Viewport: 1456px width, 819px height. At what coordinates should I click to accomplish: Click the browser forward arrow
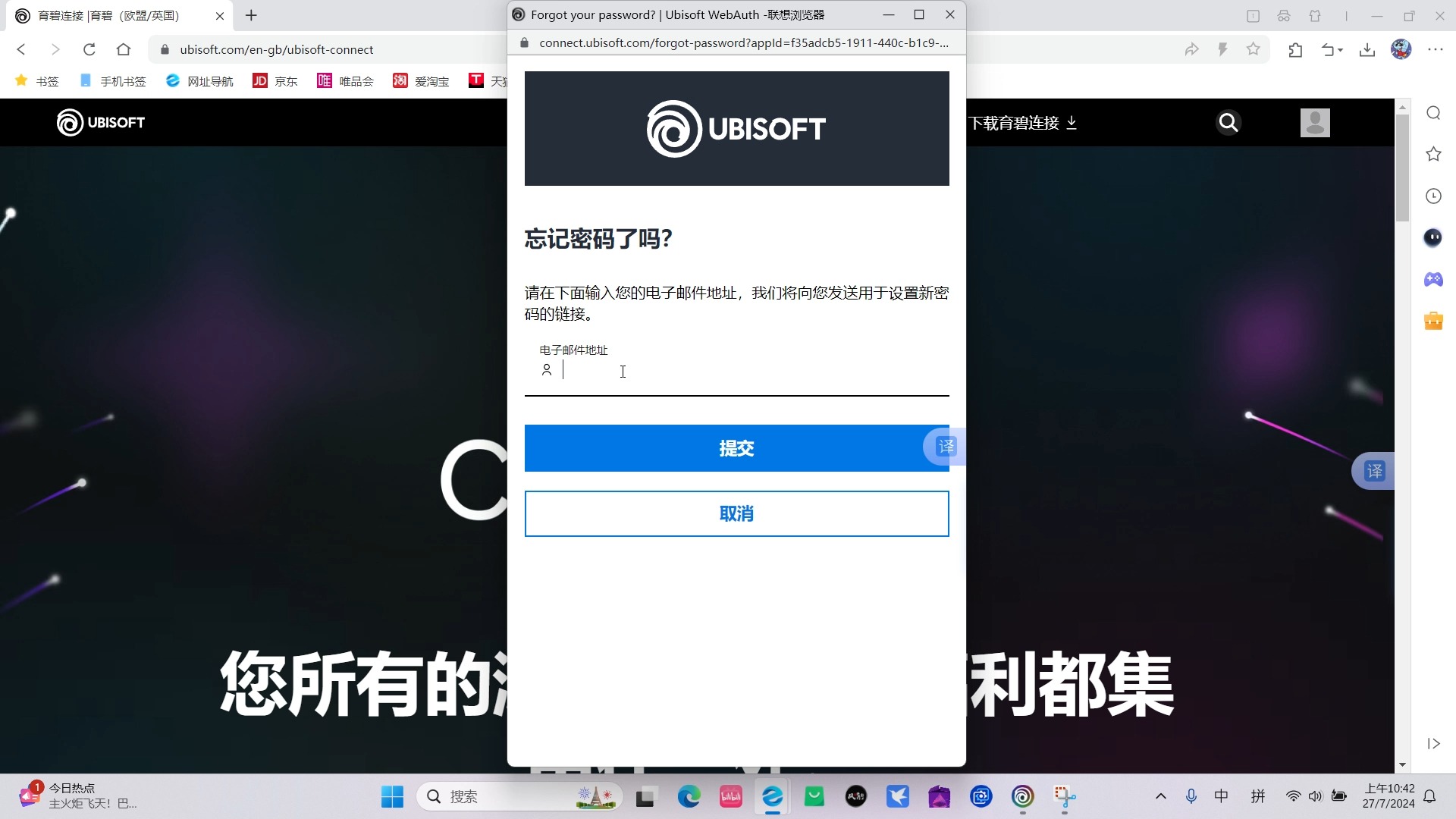click(x=55, y=49)
